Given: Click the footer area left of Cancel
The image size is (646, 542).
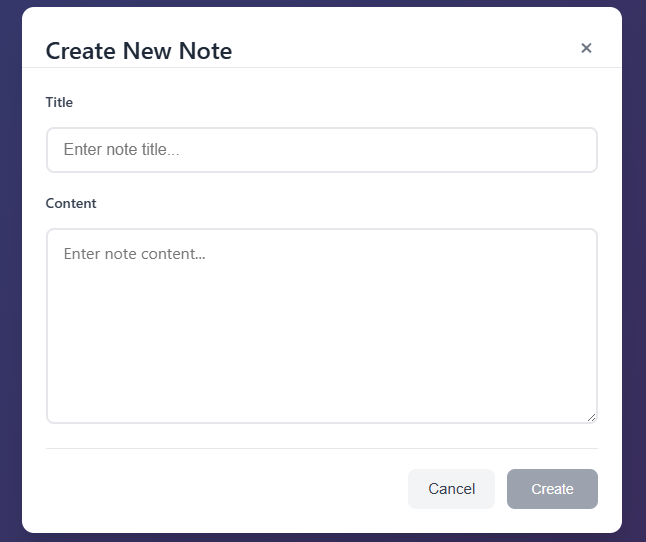Looking at the screenshot, I should pos(220,489).
